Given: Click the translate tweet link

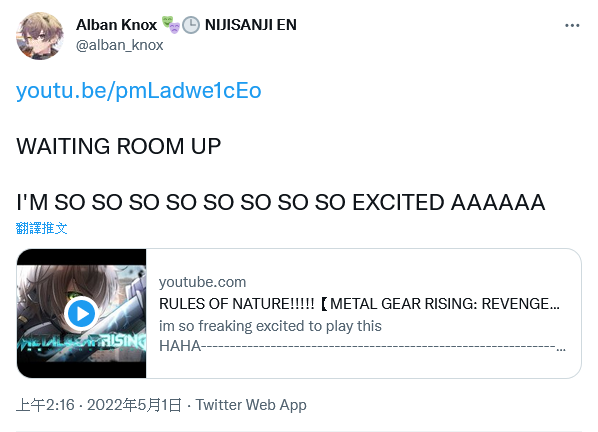Looking at the screenshot, I should 42,228.
